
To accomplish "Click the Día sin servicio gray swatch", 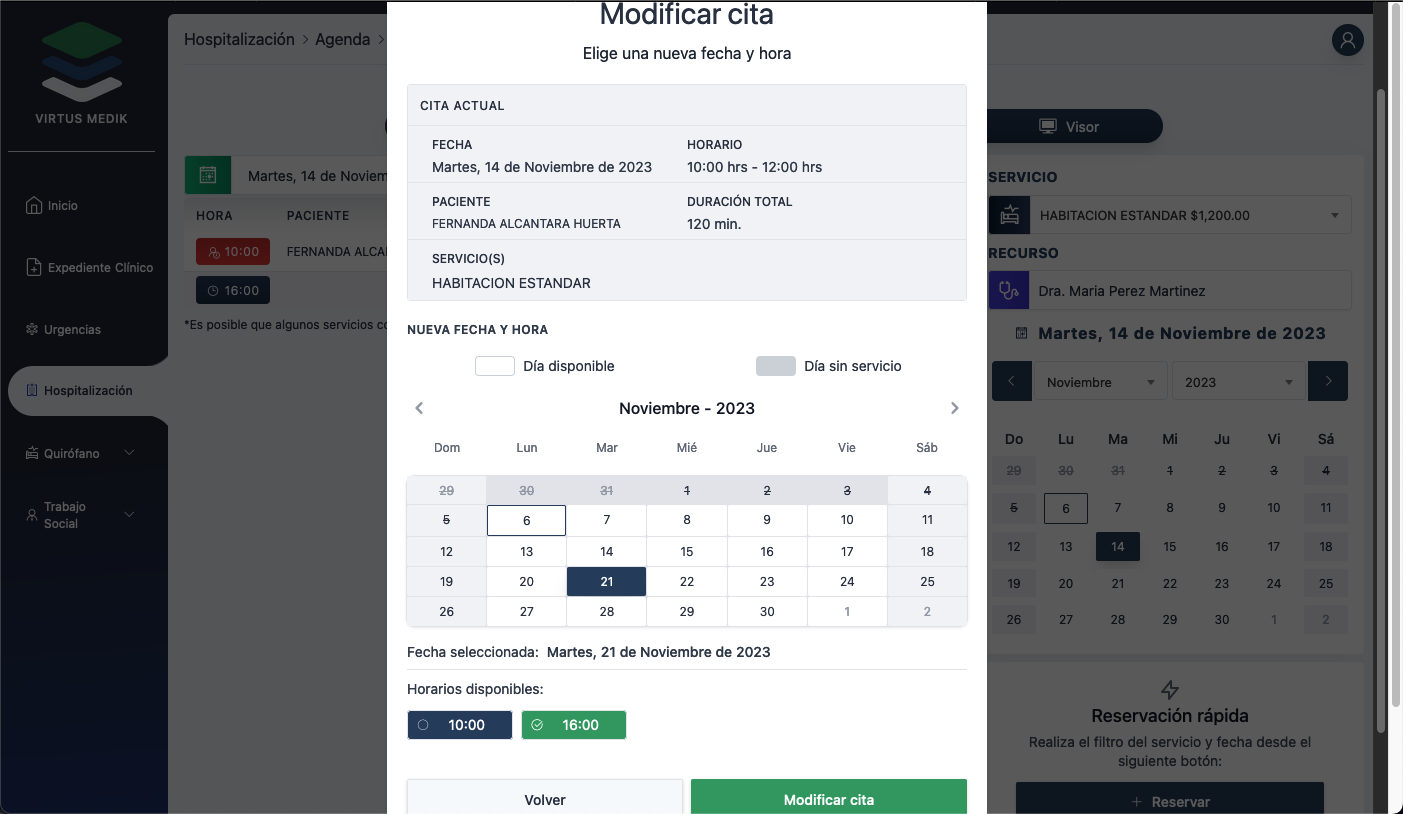I will tap(775, 366).
